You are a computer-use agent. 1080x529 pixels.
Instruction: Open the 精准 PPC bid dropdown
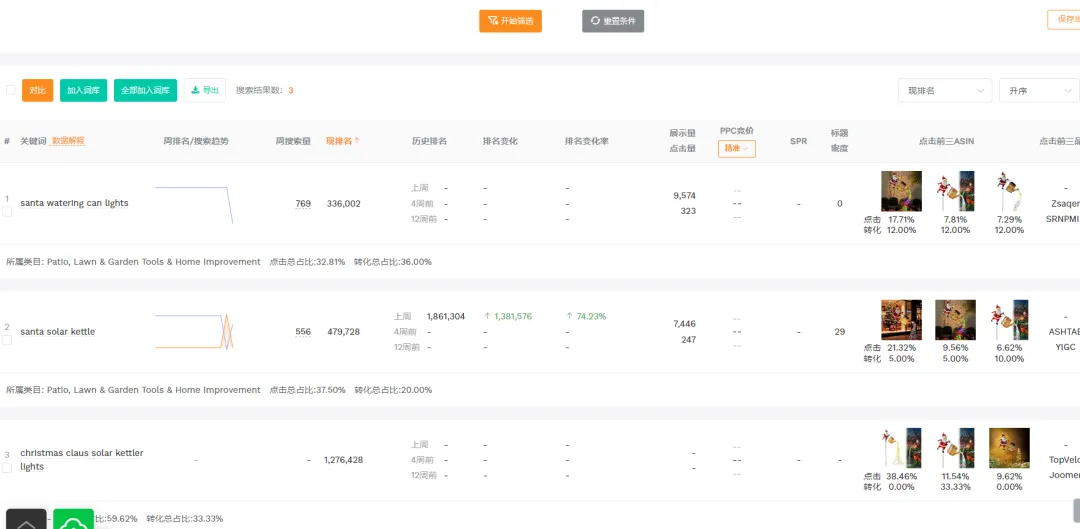pos(736,149)
